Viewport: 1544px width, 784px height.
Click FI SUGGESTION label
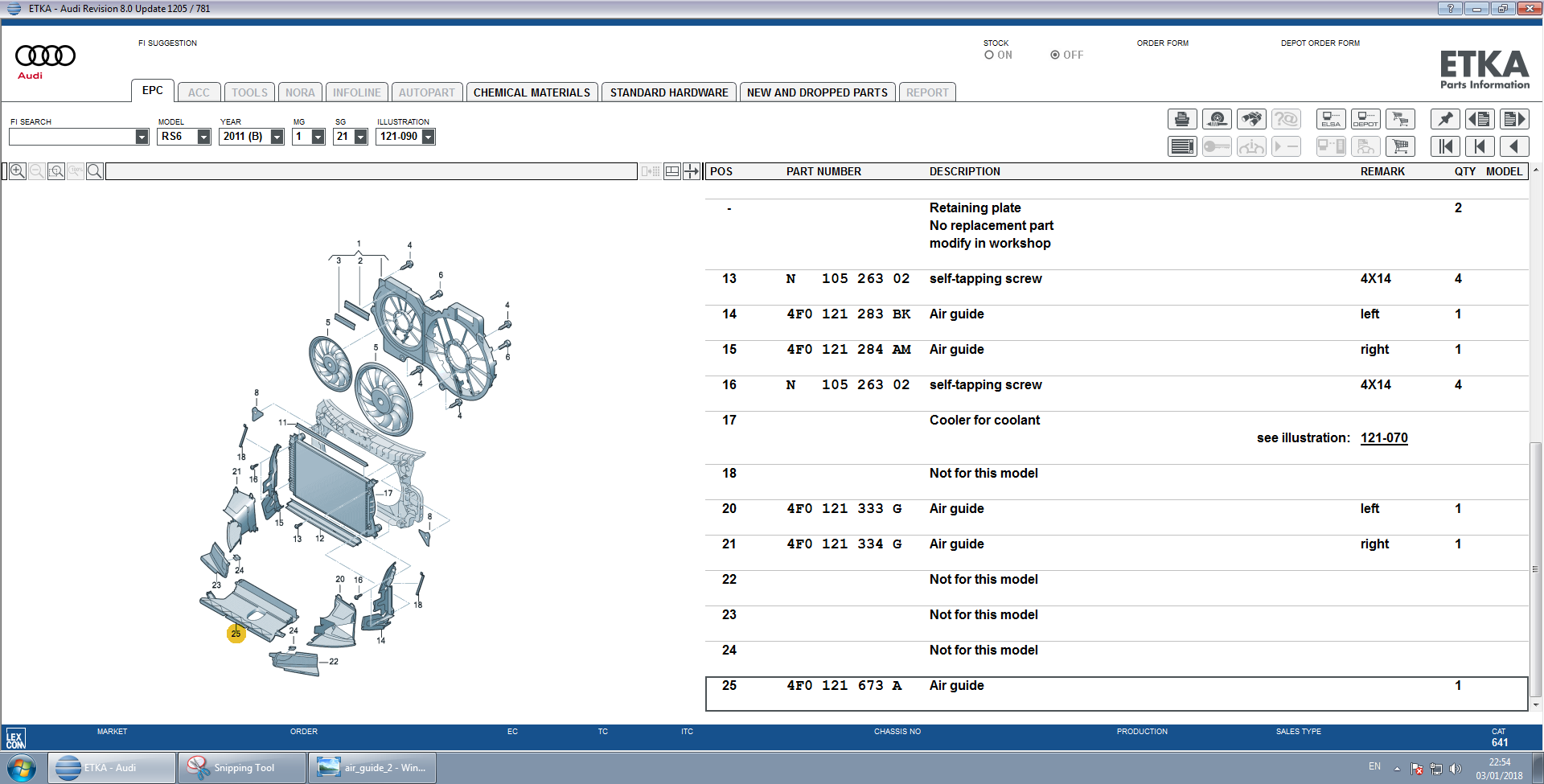pyautogui.click(x=167, y=43)
